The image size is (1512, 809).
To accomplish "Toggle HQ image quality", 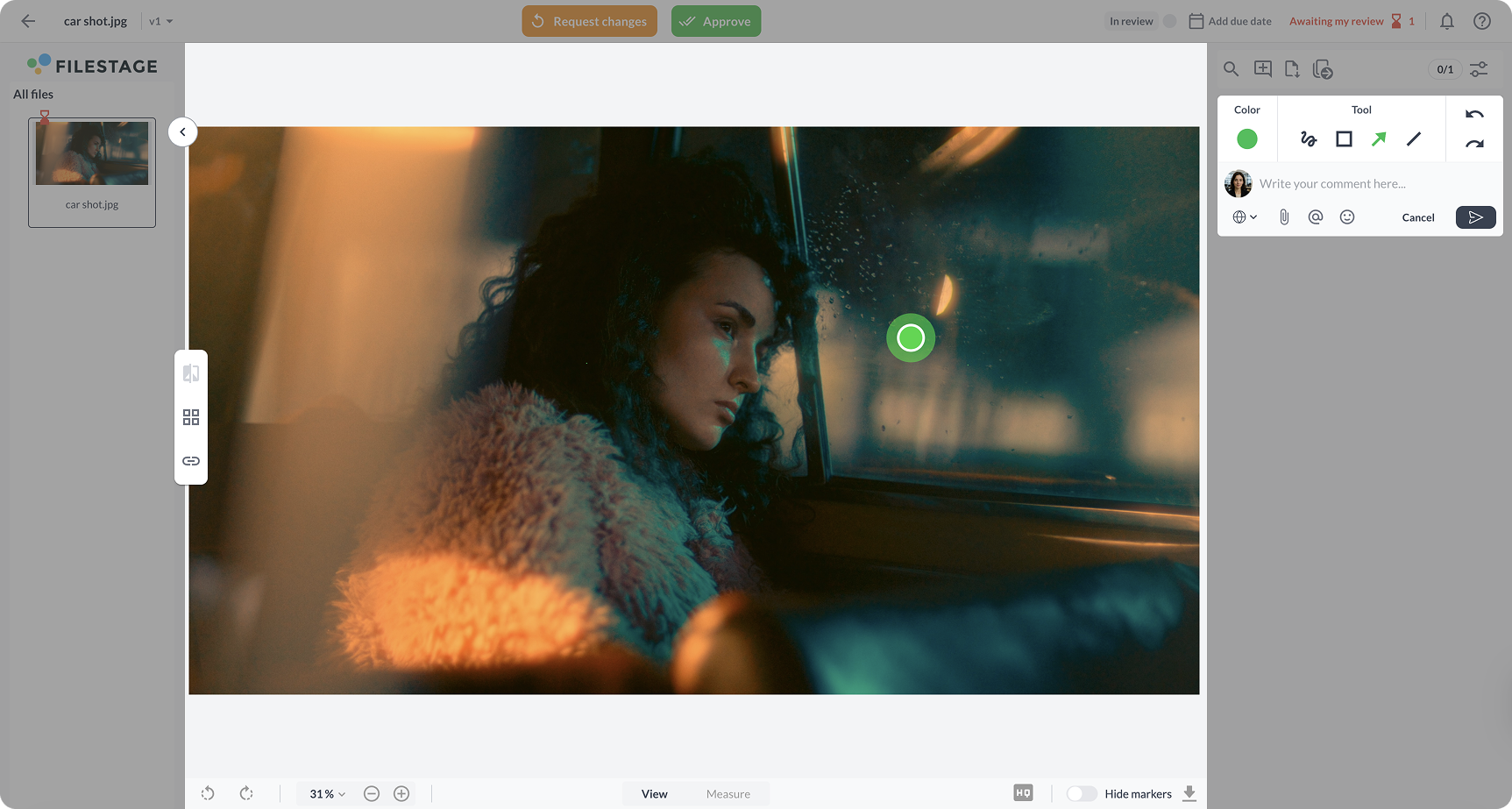I will click(x=1023, y=791).
